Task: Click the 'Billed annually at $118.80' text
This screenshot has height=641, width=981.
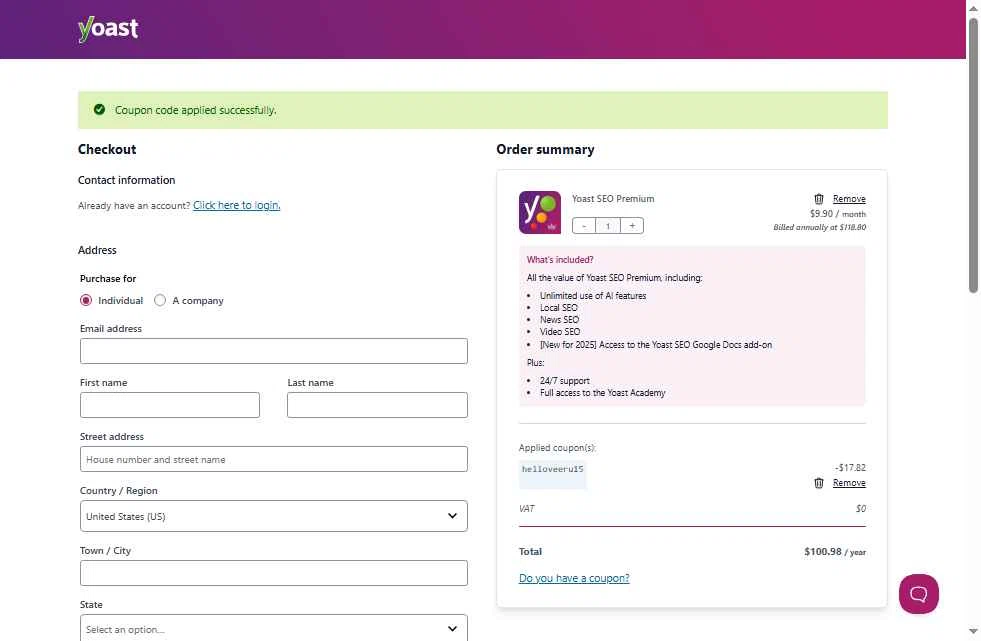Action: pos(820,228)
